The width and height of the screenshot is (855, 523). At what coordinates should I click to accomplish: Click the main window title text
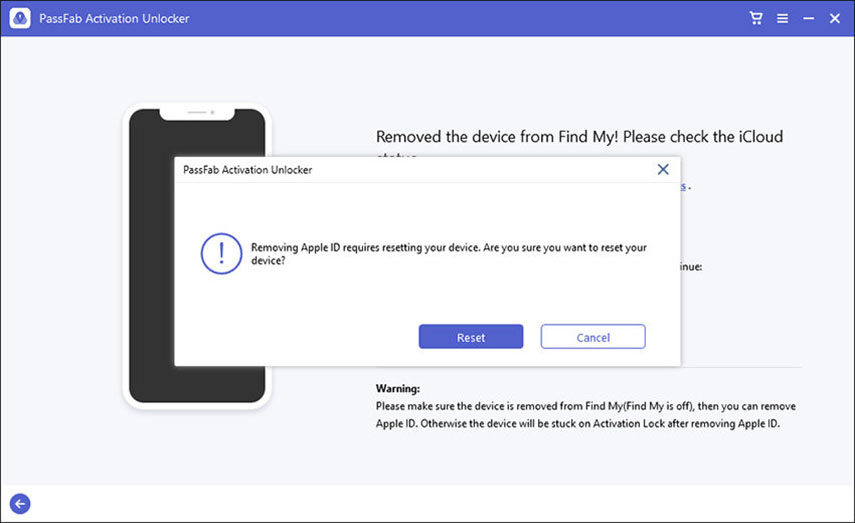pos(115,18)
